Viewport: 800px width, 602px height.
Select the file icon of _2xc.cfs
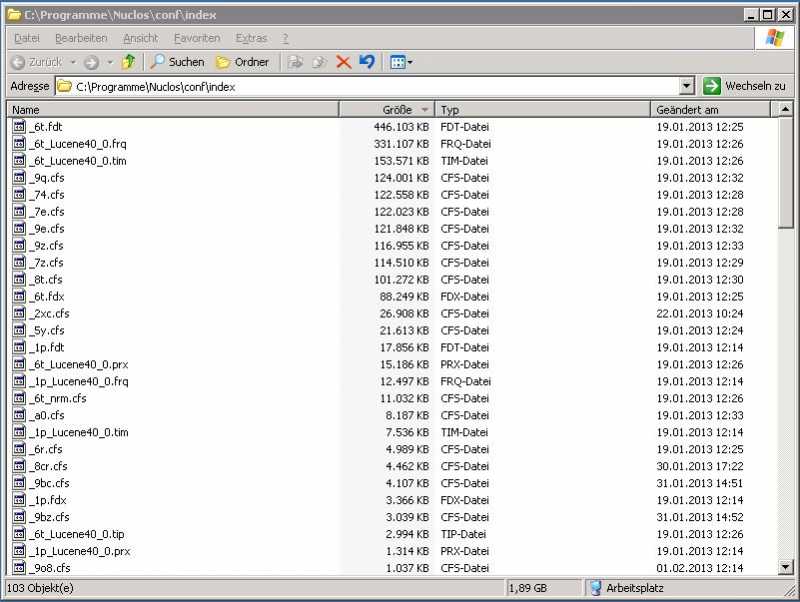click(19, 313)
